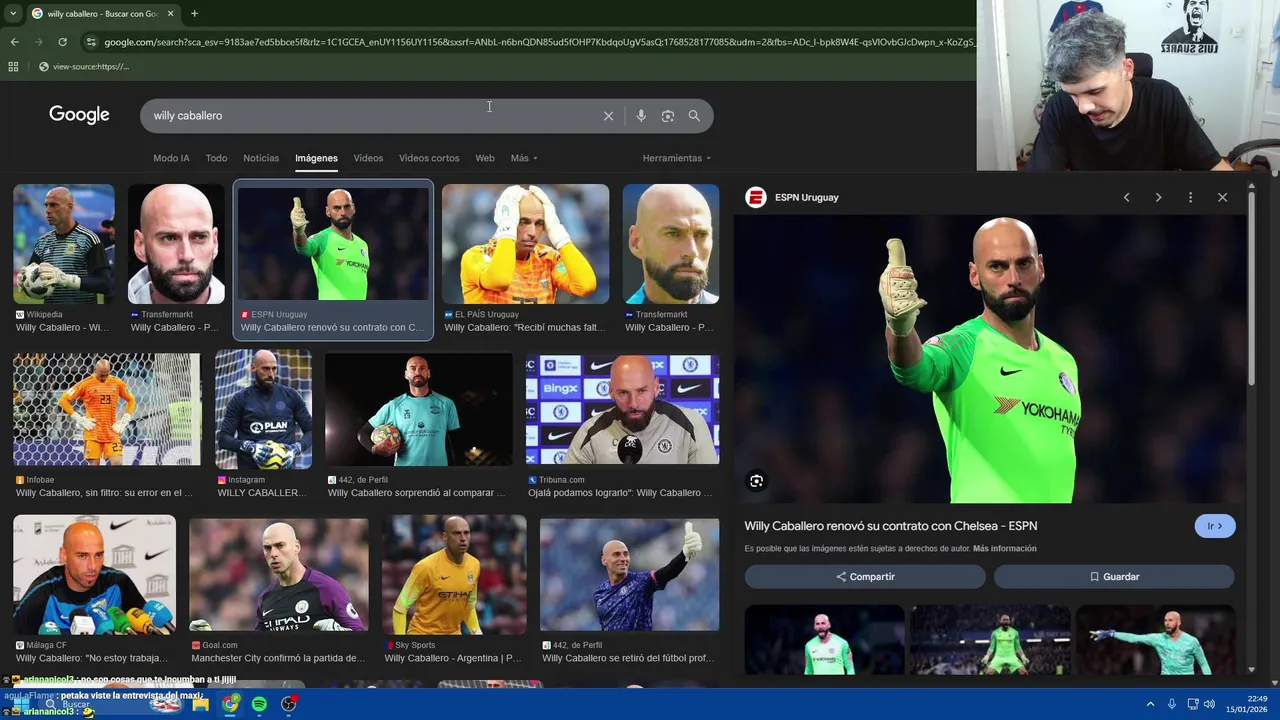This screenshot has width=1280, height=720.
Task: Open the Sky Sports Argentina image result
Action: click(x=454, y=575)
